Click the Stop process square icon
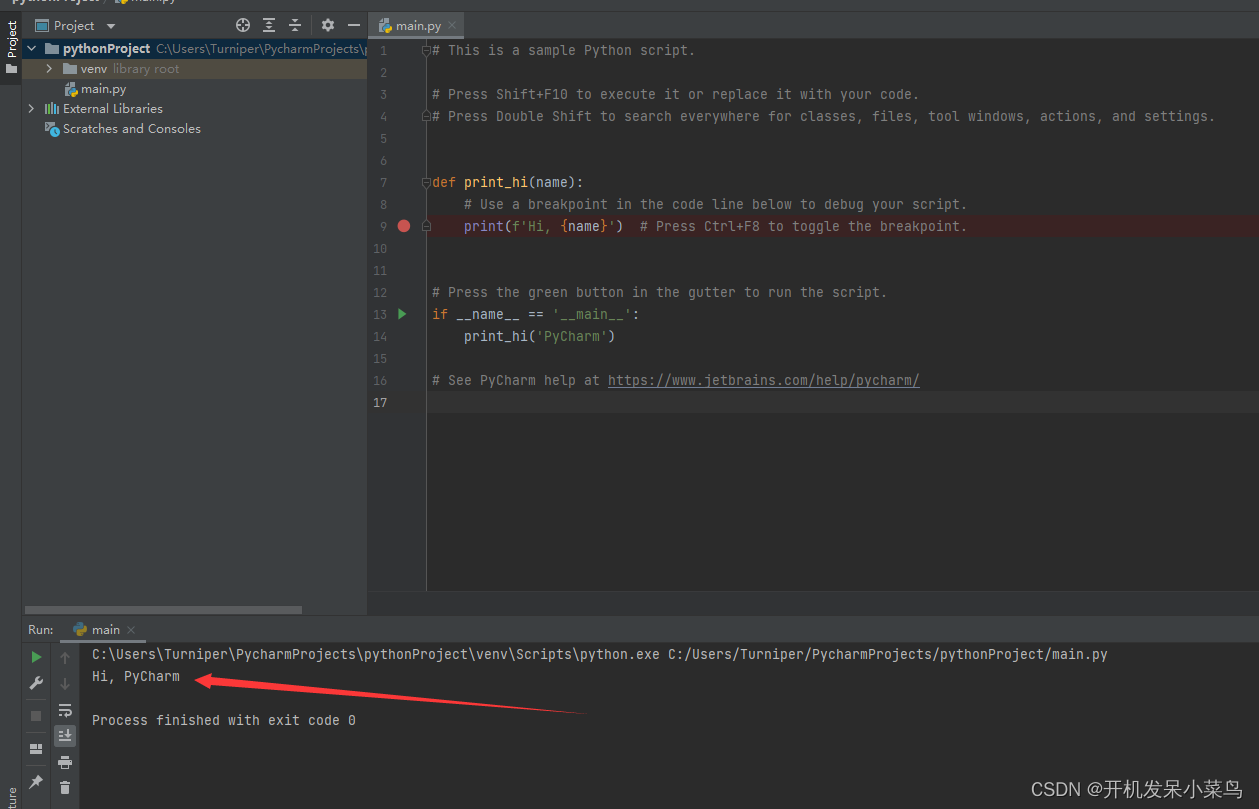This screenshot has height=809, width=1259. click(36, 716)
